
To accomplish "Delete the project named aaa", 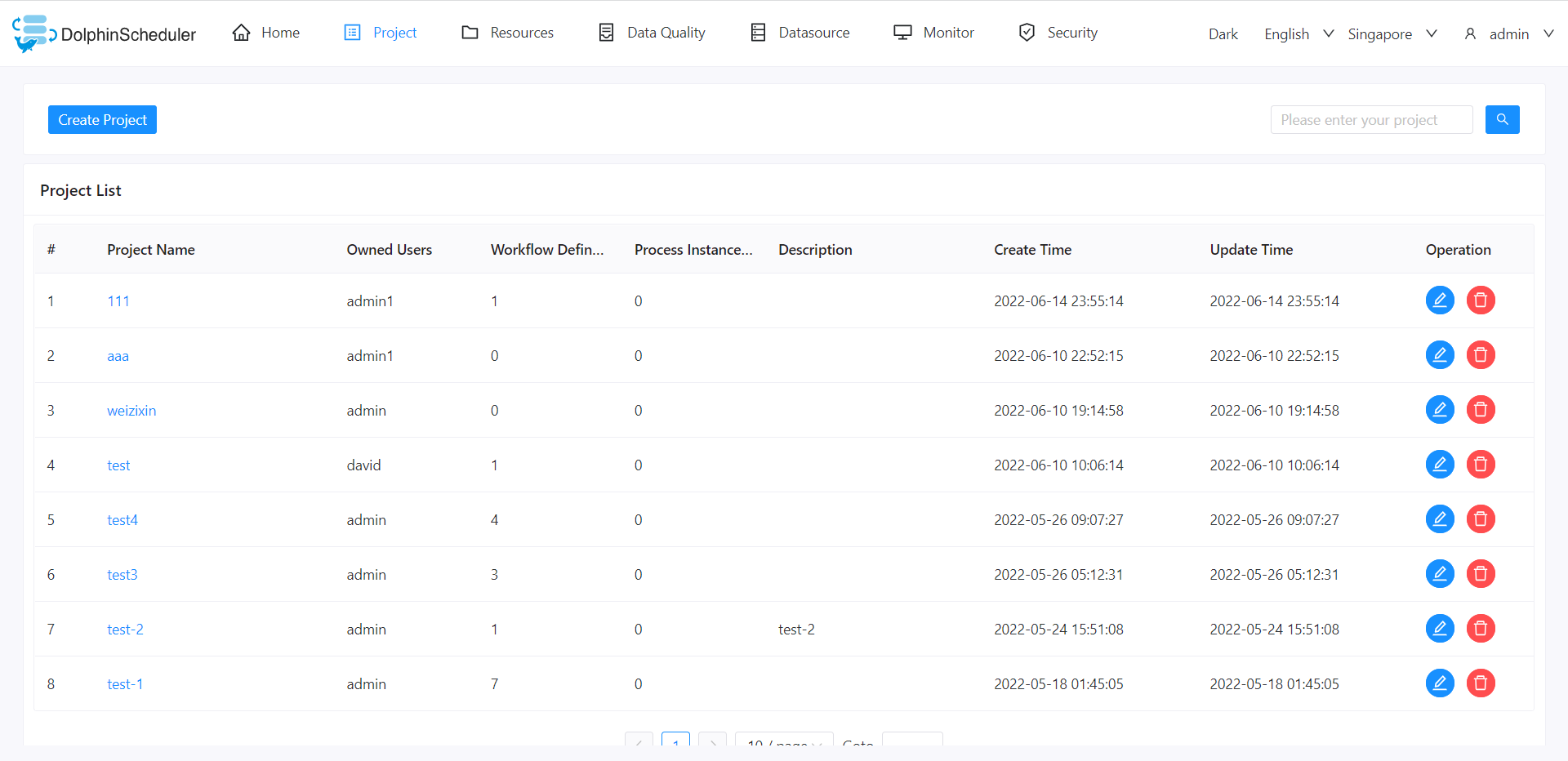I will [1481, 355].
